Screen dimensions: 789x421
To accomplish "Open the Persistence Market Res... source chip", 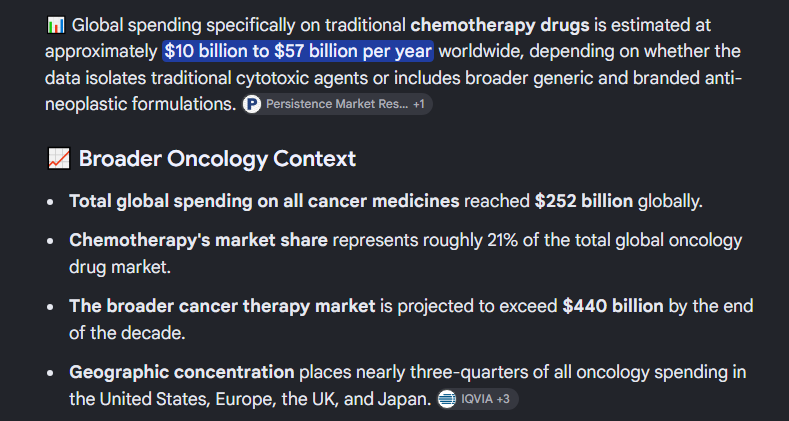I will coord(337,104).
